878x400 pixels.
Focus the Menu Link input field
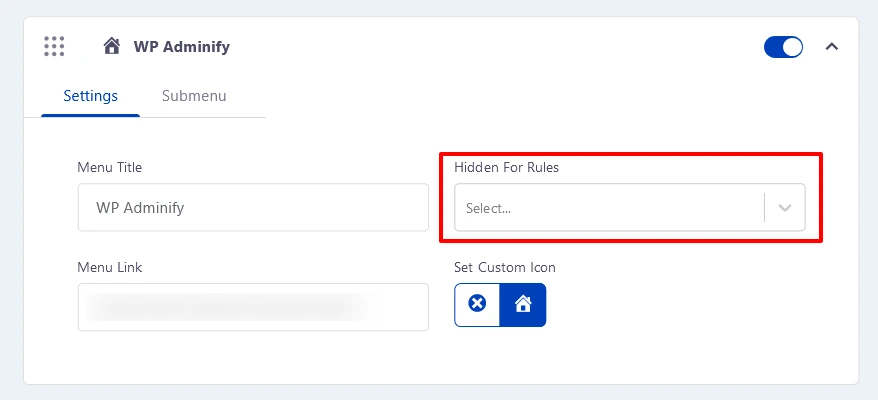(x=253, y=307)
